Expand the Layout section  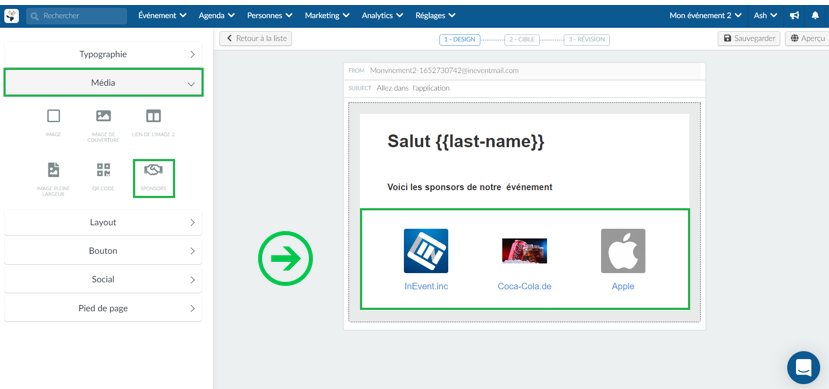[103, 223]
